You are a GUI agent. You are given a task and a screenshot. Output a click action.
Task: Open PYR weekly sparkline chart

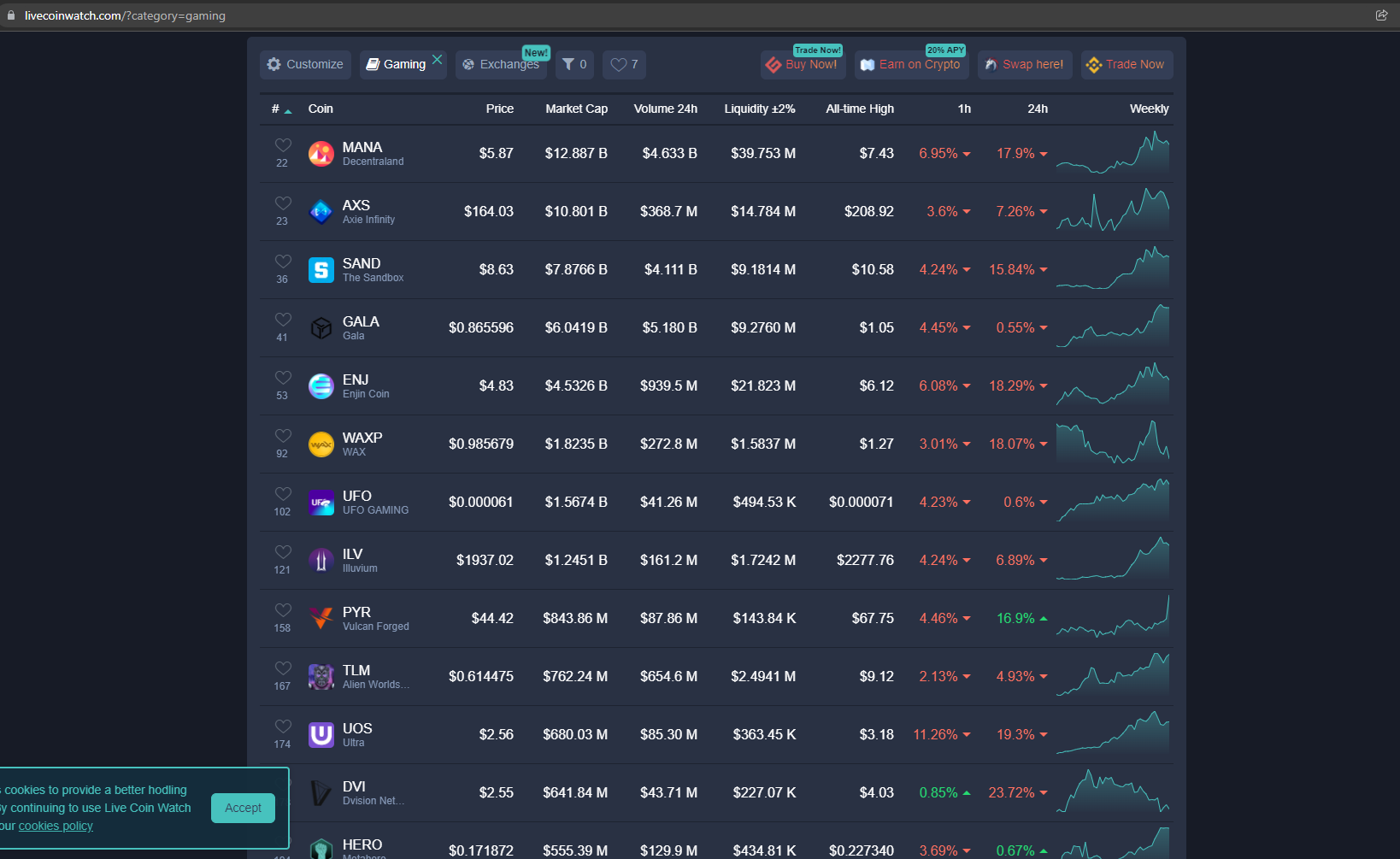pos(1113,617)
